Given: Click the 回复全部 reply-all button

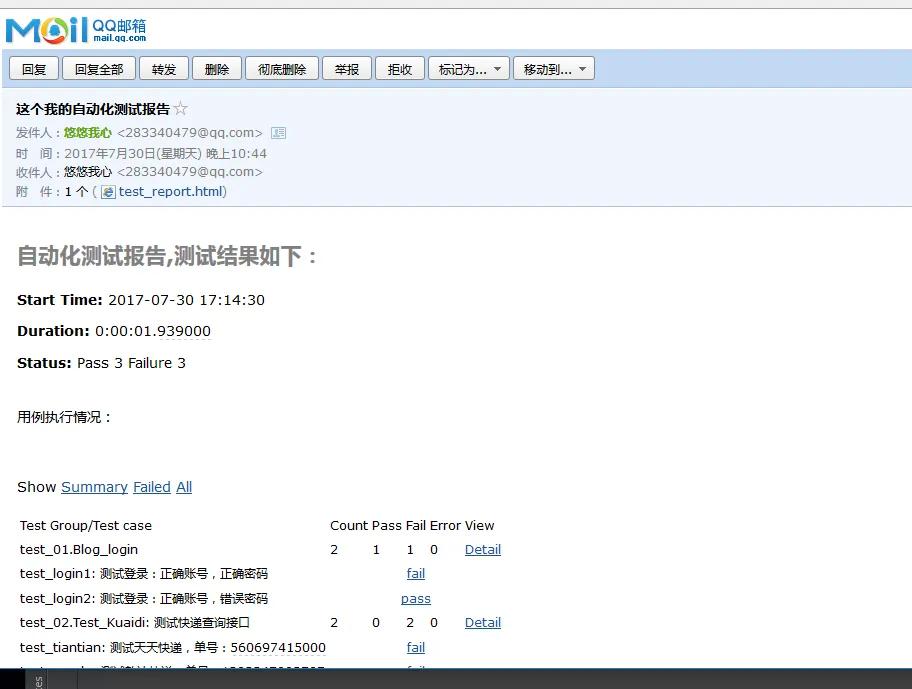Looking at the screenshot, I should 99,69.
